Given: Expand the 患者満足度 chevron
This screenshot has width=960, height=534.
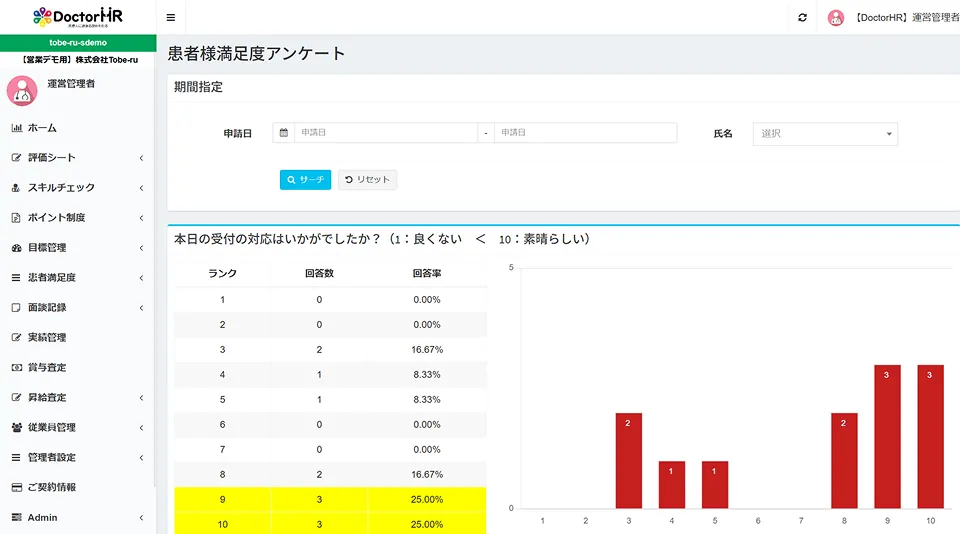Looking at the screenshot, I should 141,278.
